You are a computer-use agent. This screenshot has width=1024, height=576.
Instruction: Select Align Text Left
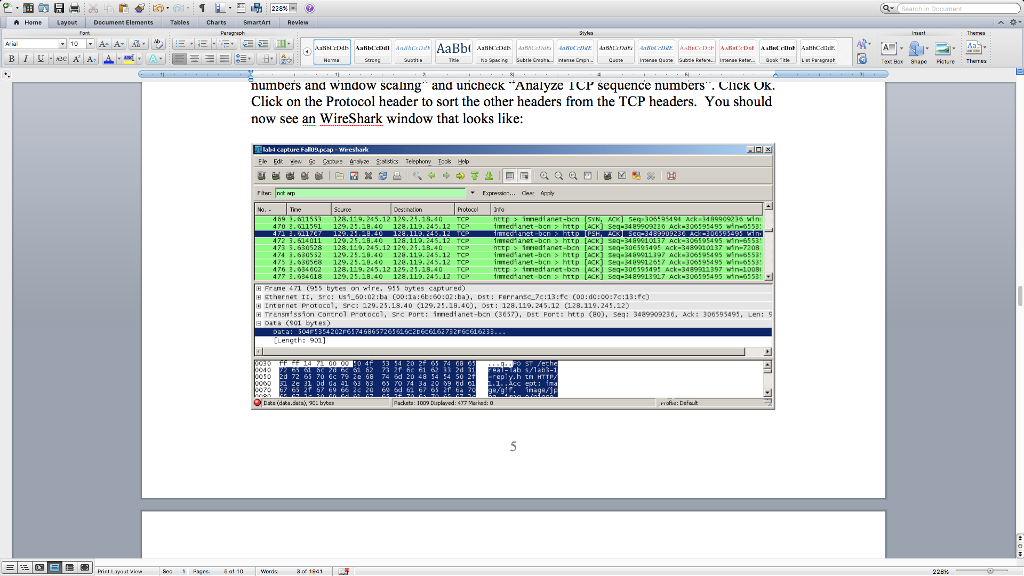[x=180, y=59]
